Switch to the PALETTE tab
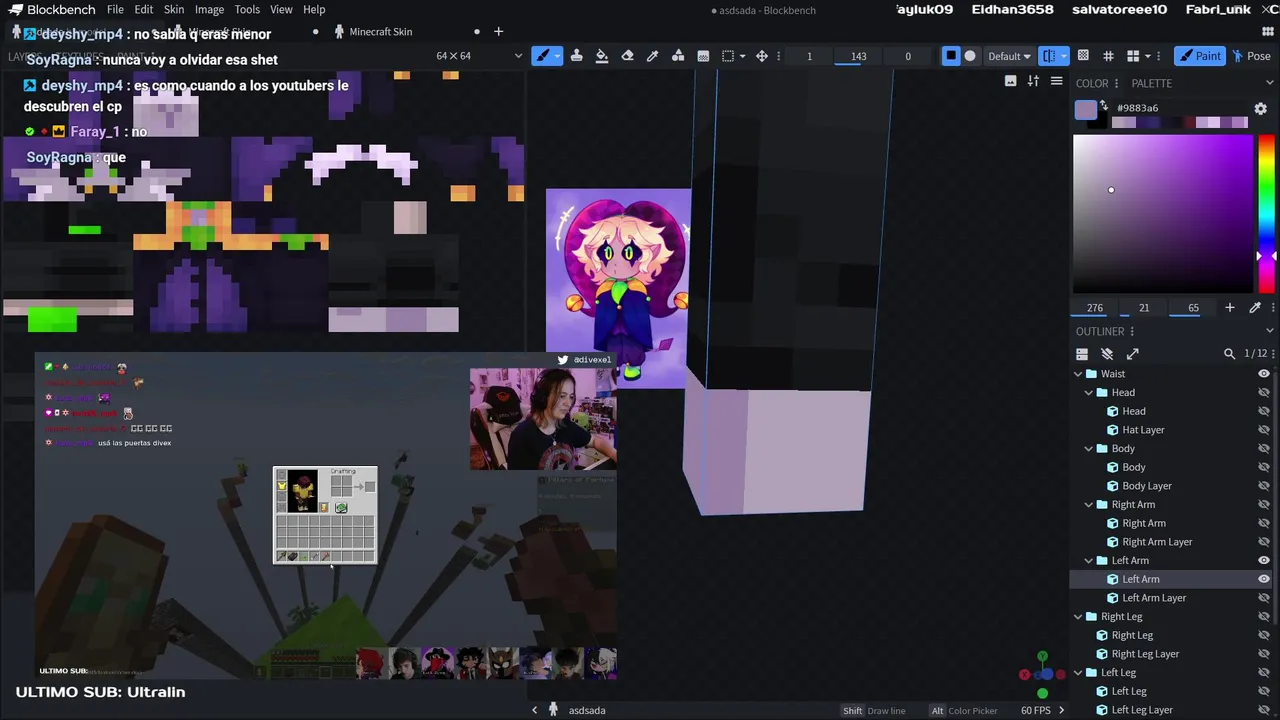This screenshot has width=1280, height=720. [1151, 83]
